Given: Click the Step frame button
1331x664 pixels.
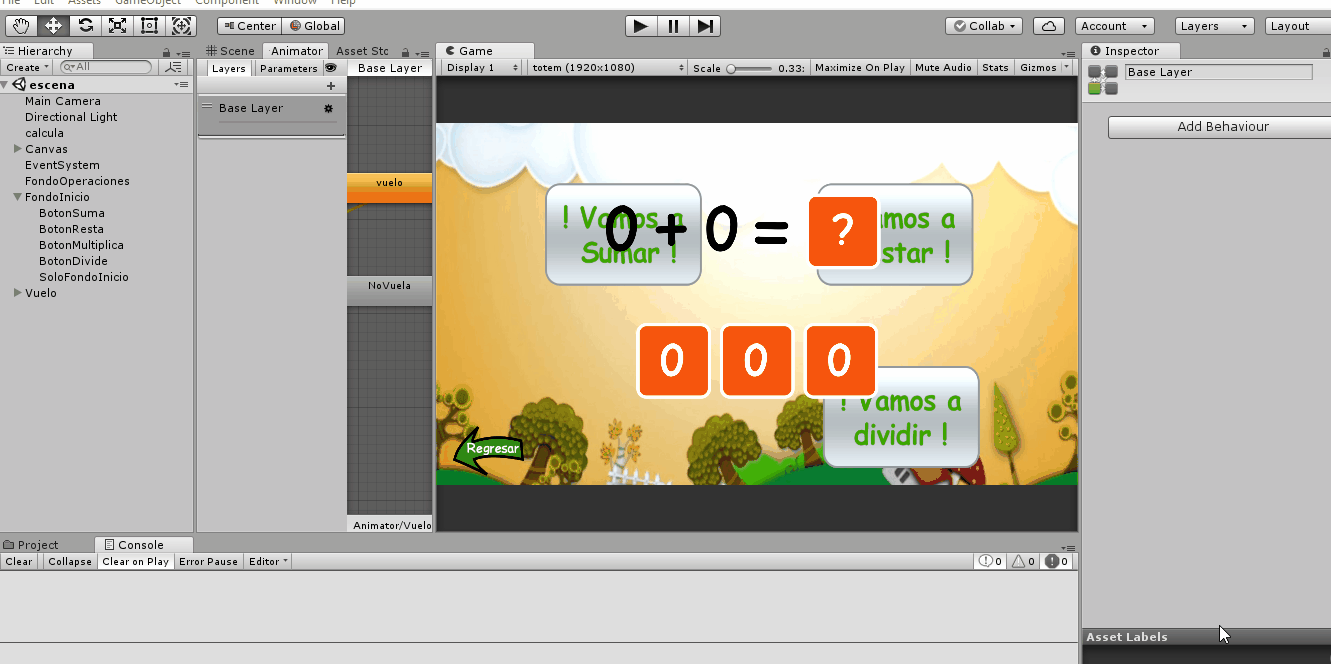Looking at the screenshot, I should click(x=705, y=26).
